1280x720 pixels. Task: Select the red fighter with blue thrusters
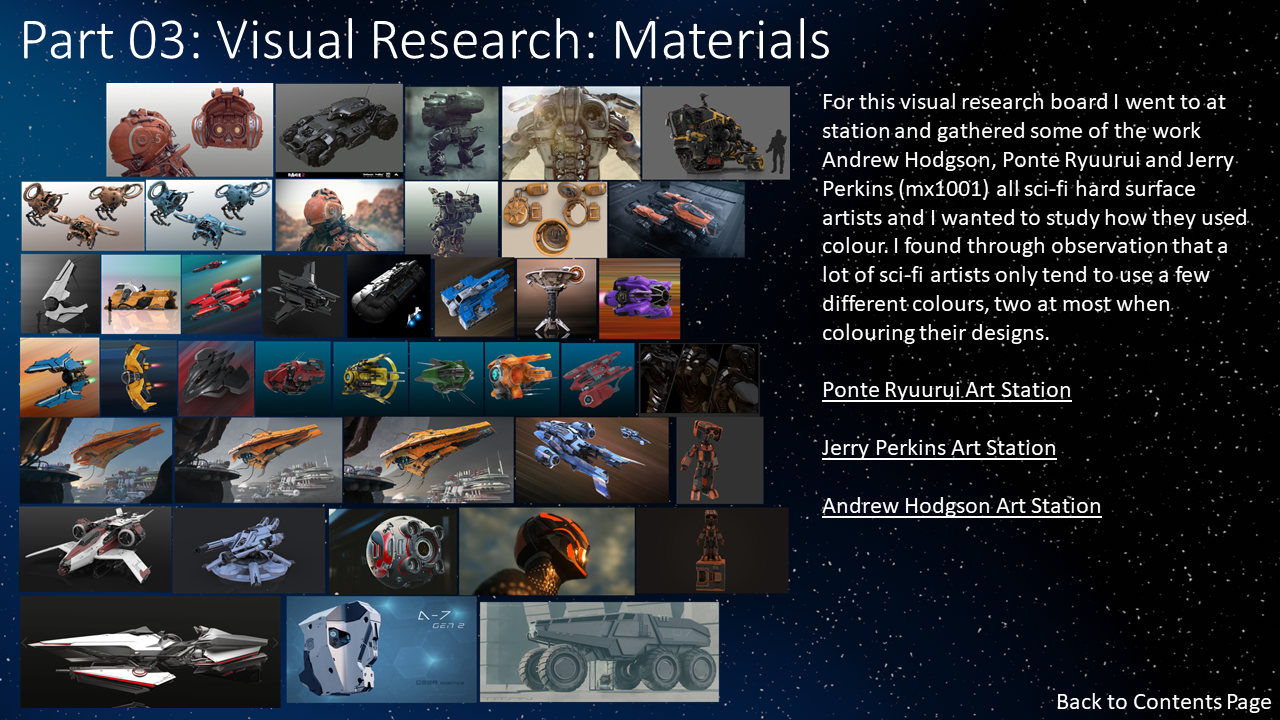[221, 294]
